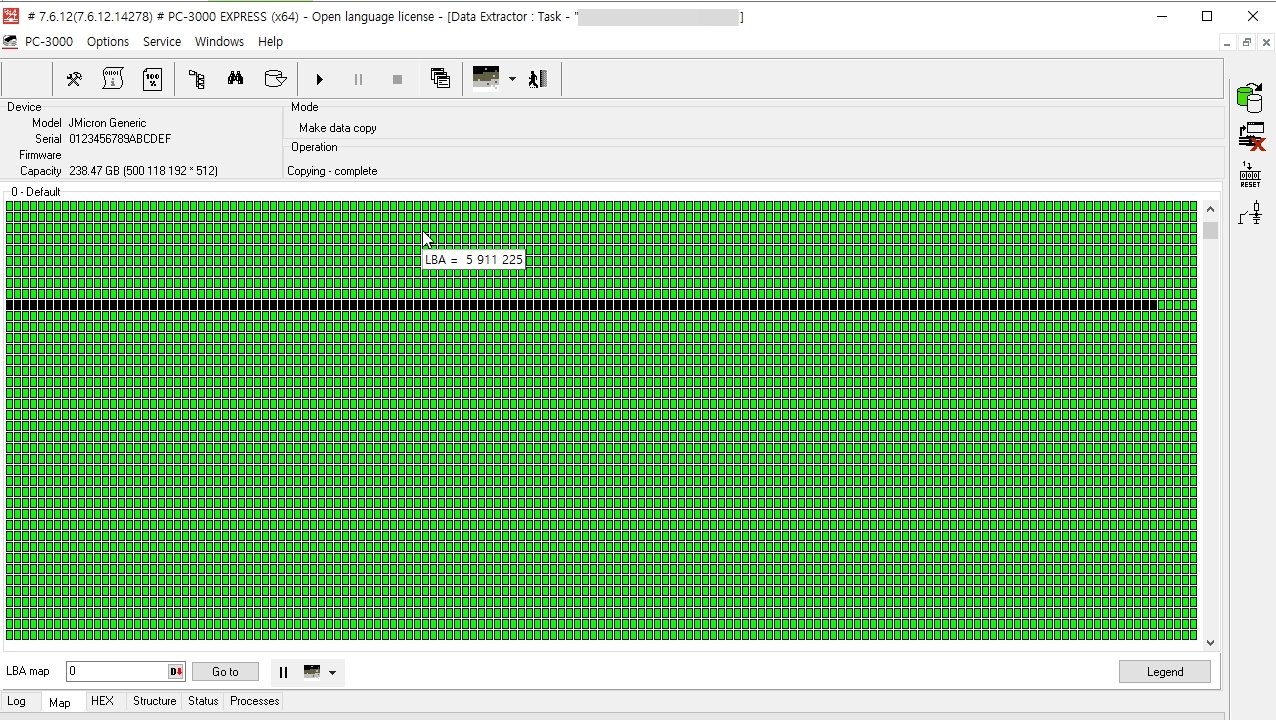The image size is (1276, 720).
Task: Click the '0 - Default' map label
Action: [36, 192]
